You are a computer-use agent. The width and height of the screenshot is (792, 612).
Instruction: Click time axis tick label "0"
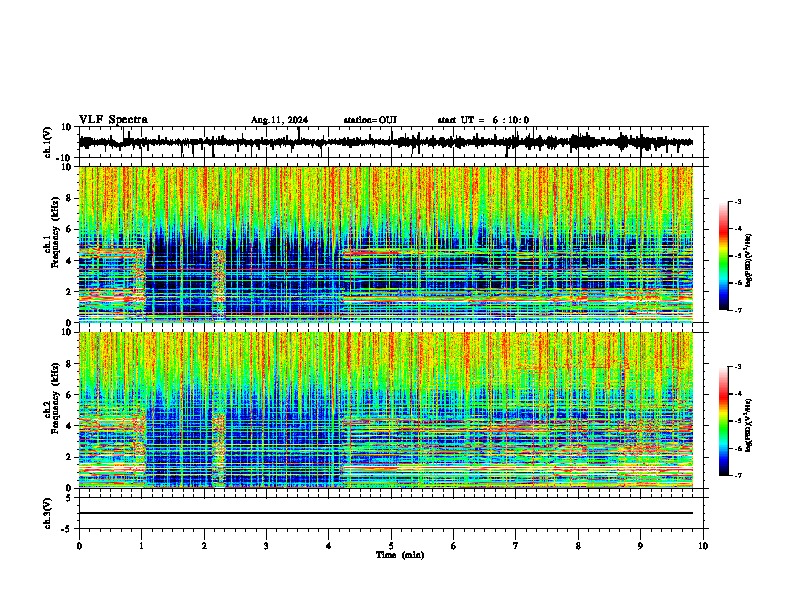(x=79, y=546)
